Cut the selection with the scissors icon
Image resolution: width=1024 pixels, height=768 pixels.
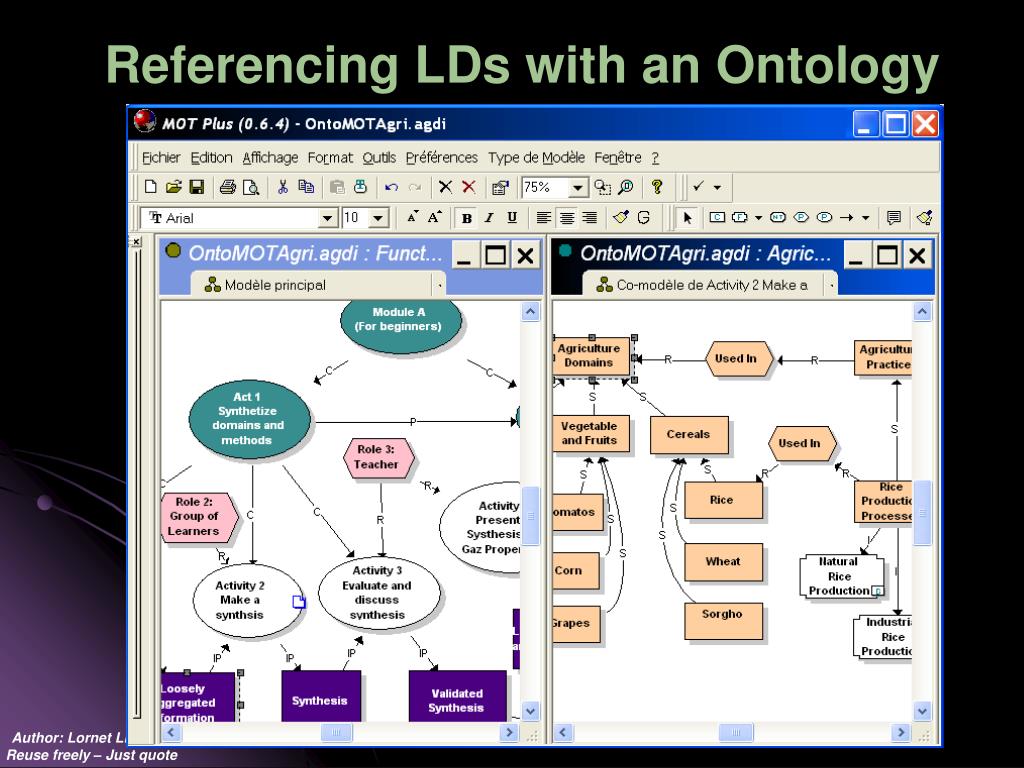pos(282,187)
